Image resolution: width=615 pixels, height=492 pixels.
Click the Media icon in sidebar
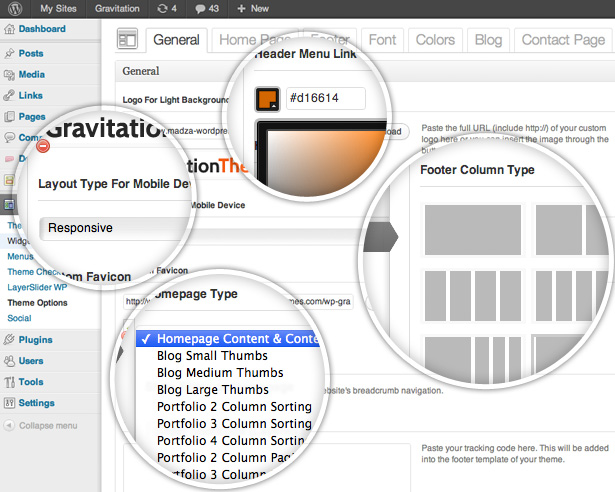[9, 74]
